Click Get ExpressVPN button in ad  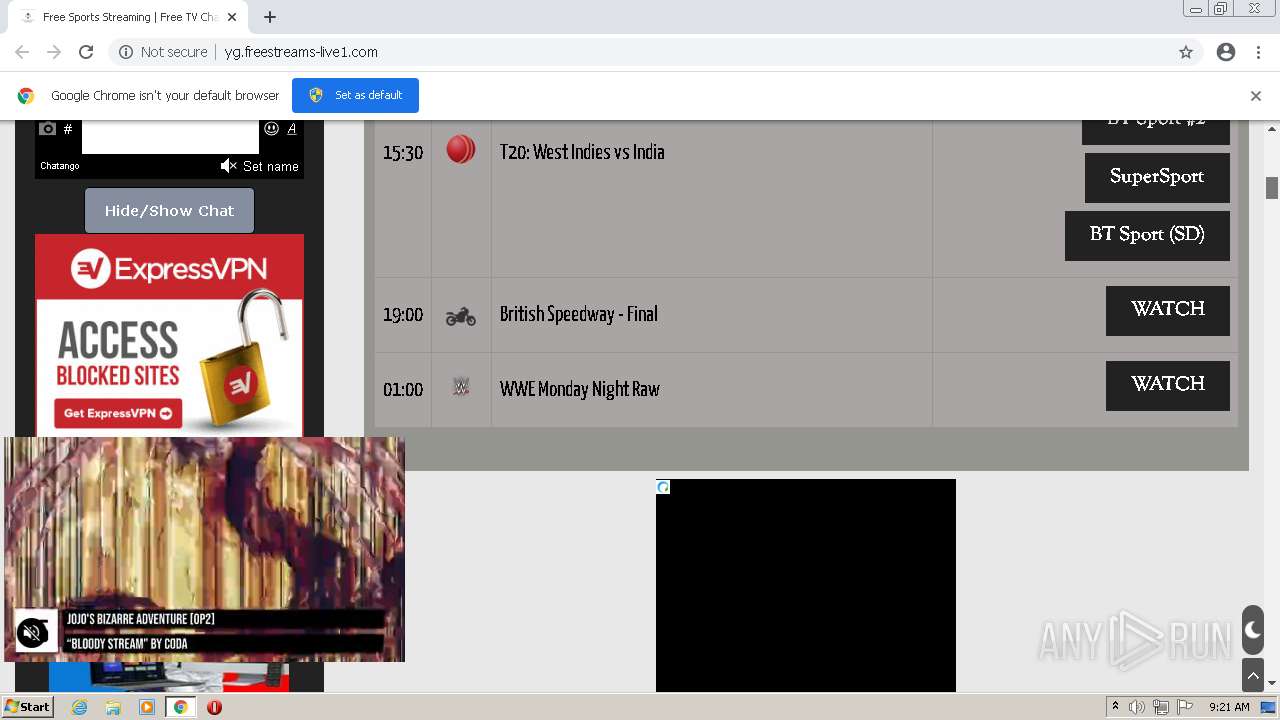tap(118, 413)
